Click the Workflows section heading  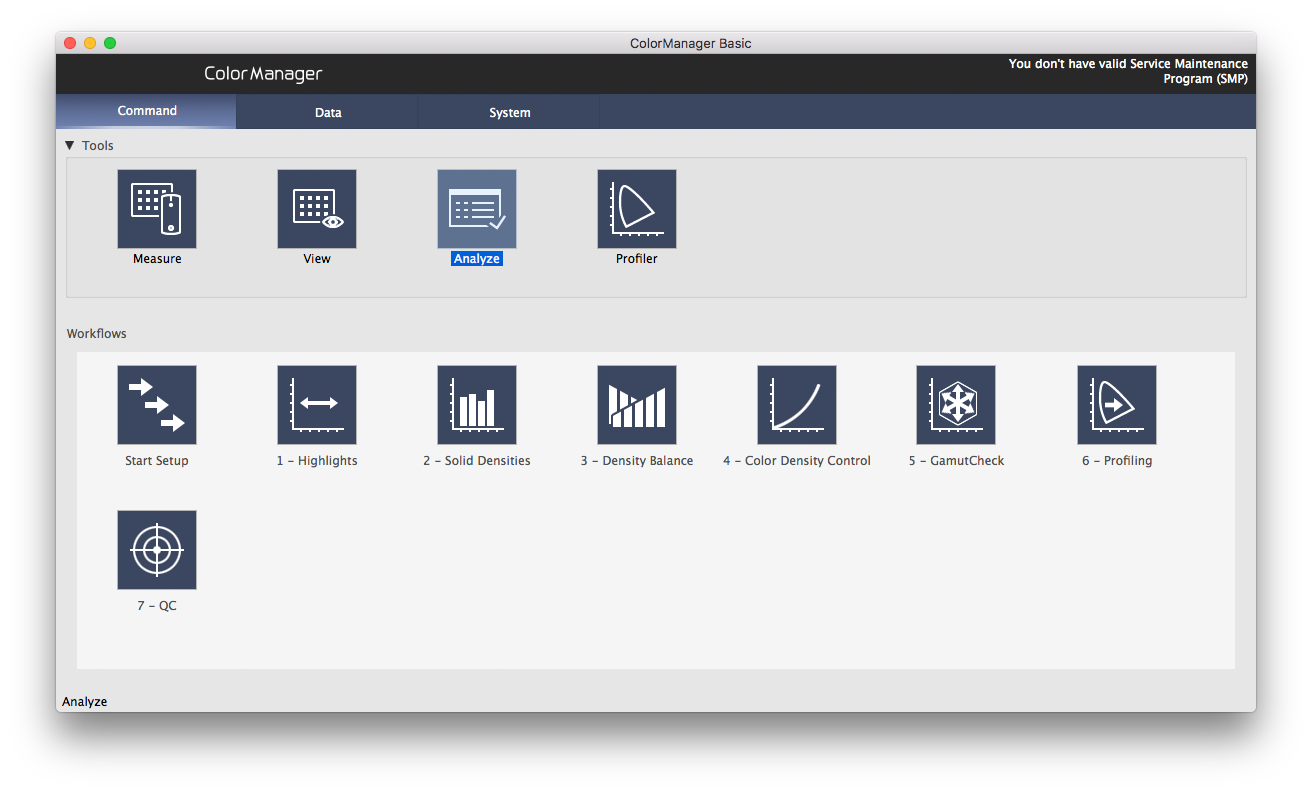pyautogui.click(x=97, y=334)
